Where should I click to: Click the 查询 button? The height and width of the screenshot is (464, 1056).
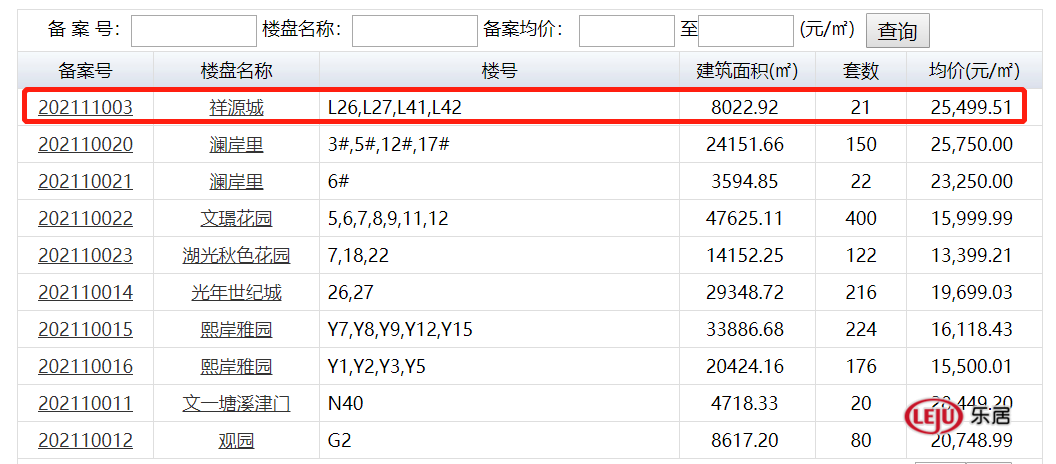tap(898, 31)
